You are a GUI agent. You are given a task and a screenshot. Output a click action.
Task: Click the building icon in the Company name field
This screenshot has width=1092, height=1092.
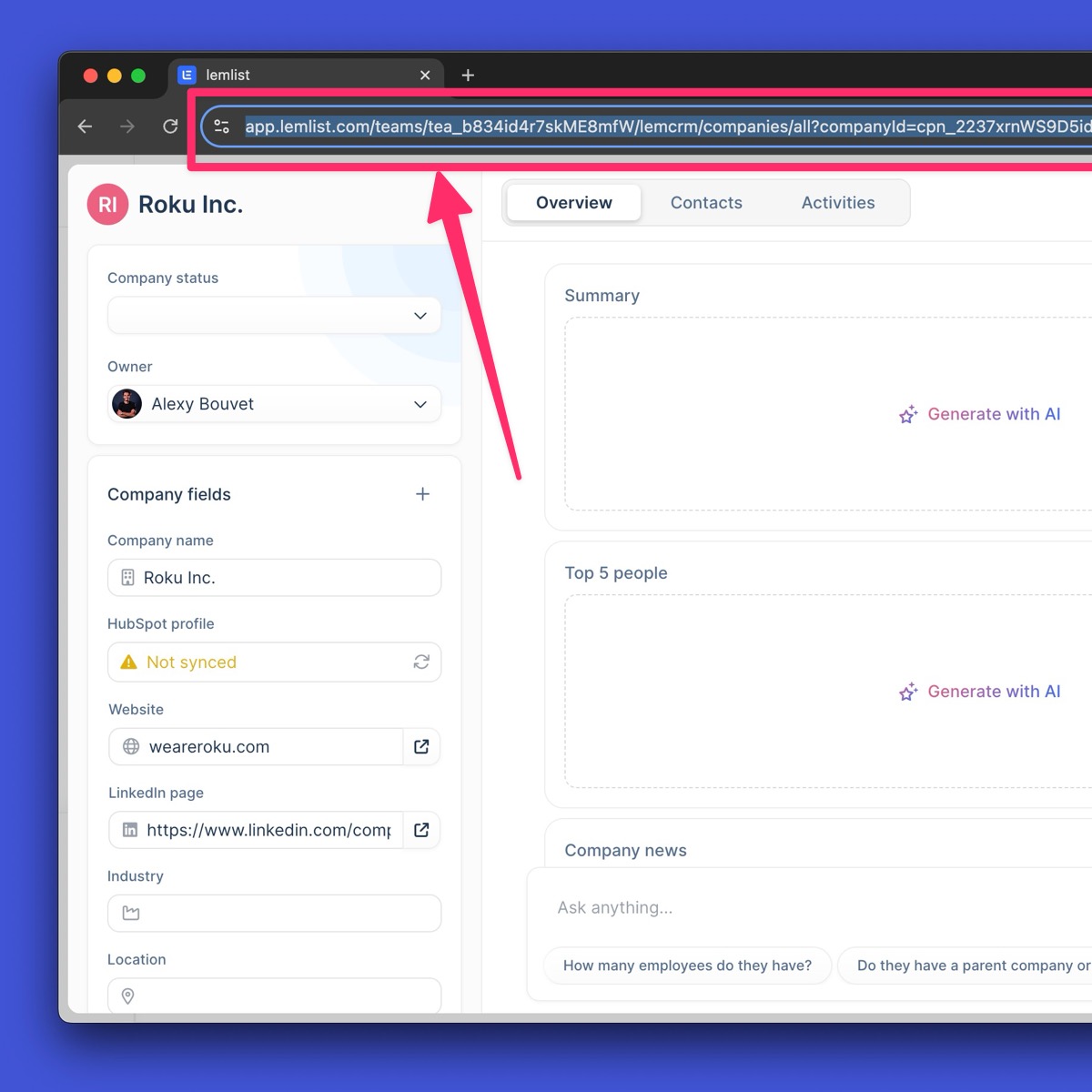127,577
